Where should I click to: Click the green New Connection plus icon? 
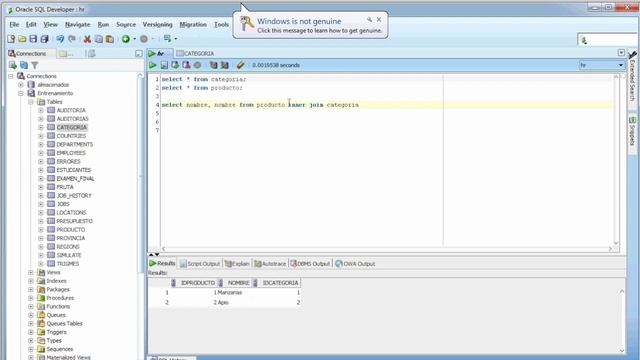pos(13,65)
